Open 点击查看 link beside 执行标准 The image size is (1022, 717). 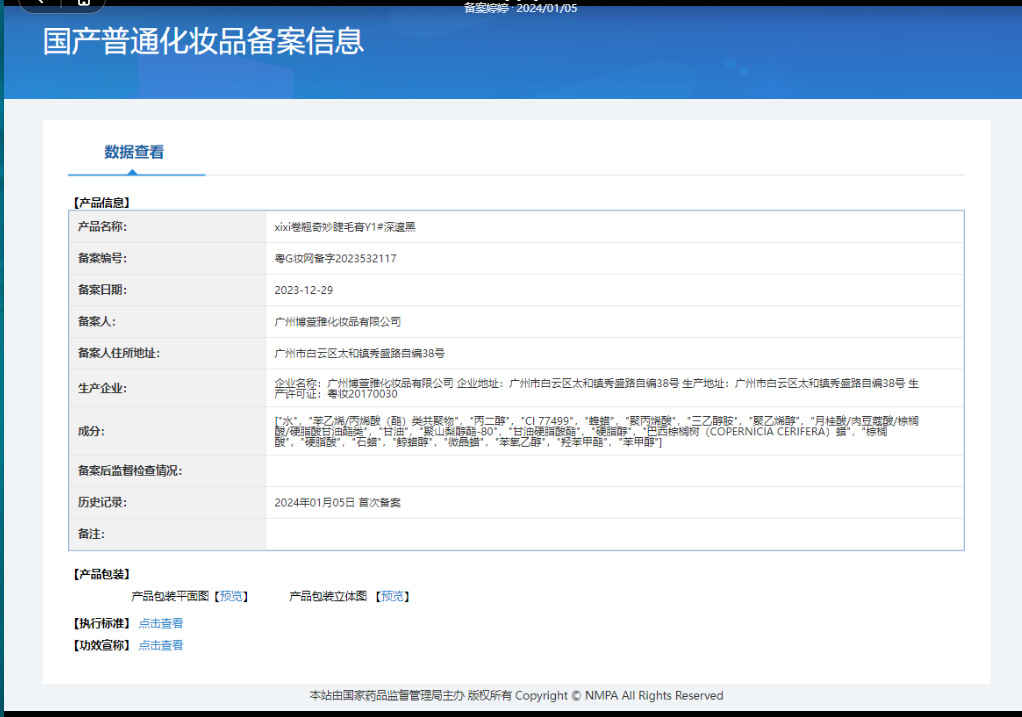pyautogui.click(x=160, y=623)
